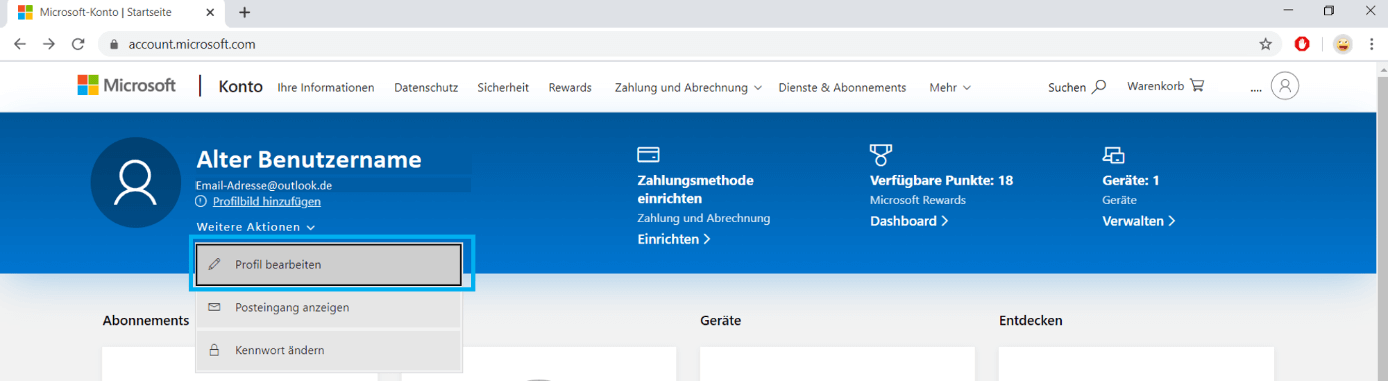Go to Sicherheit section
1388x381 pixels.
pyautogui.click(x=503, y=87)
